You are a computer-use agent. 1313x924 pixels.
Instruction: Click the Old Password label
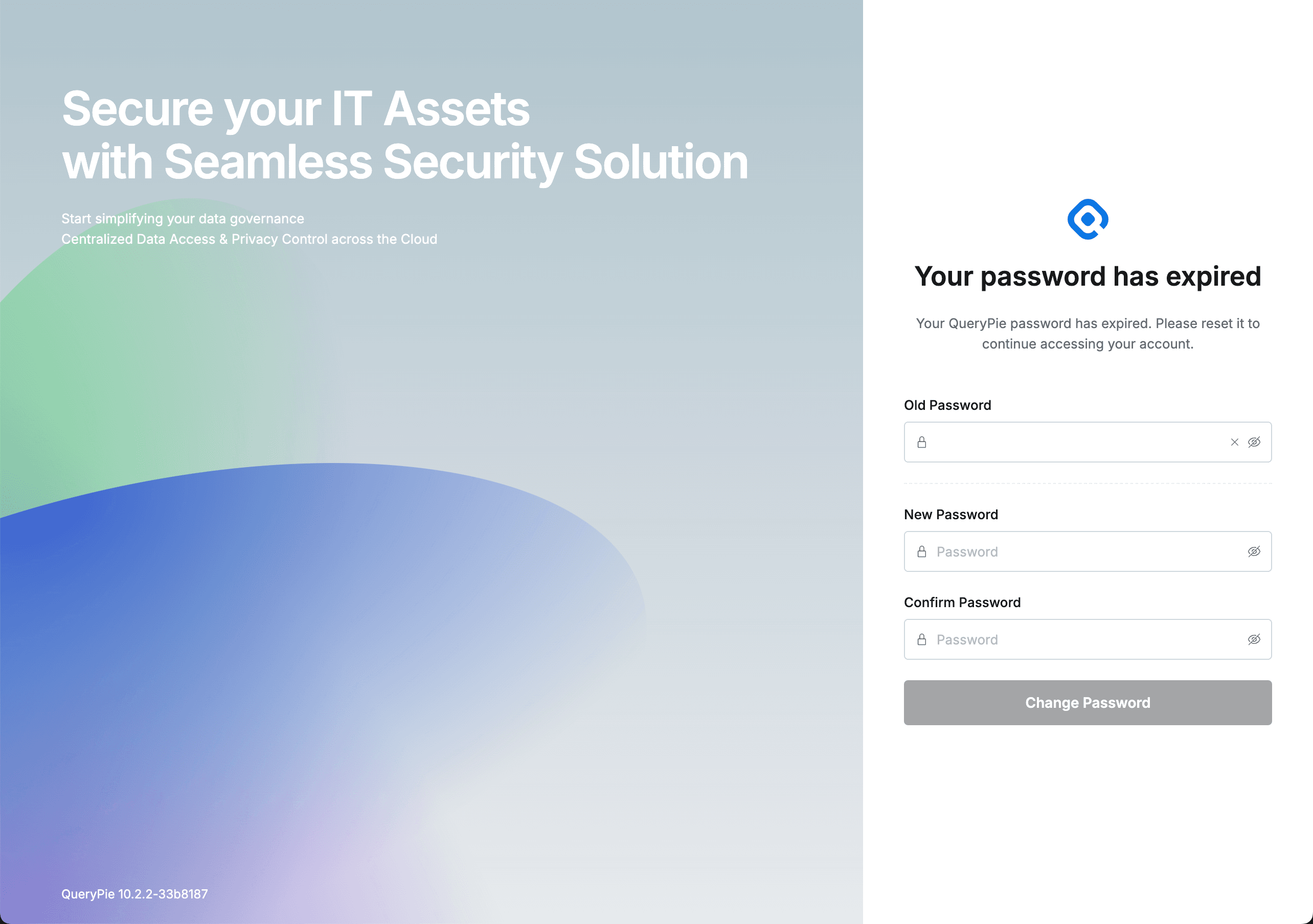pos(947,405)
